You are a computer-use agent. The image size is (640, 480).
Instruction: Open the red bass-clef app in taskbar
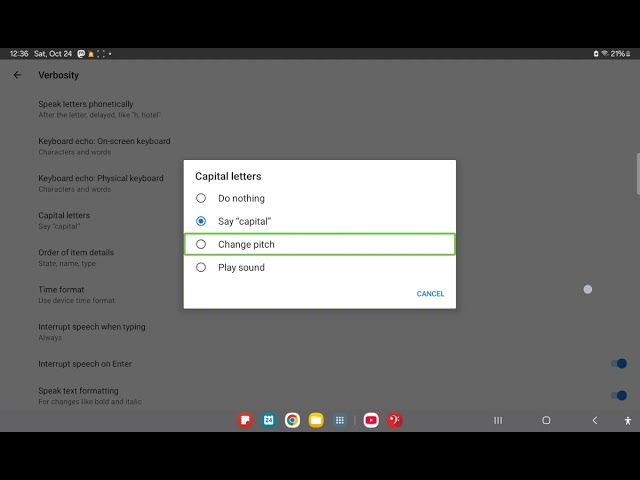point(395,420)
